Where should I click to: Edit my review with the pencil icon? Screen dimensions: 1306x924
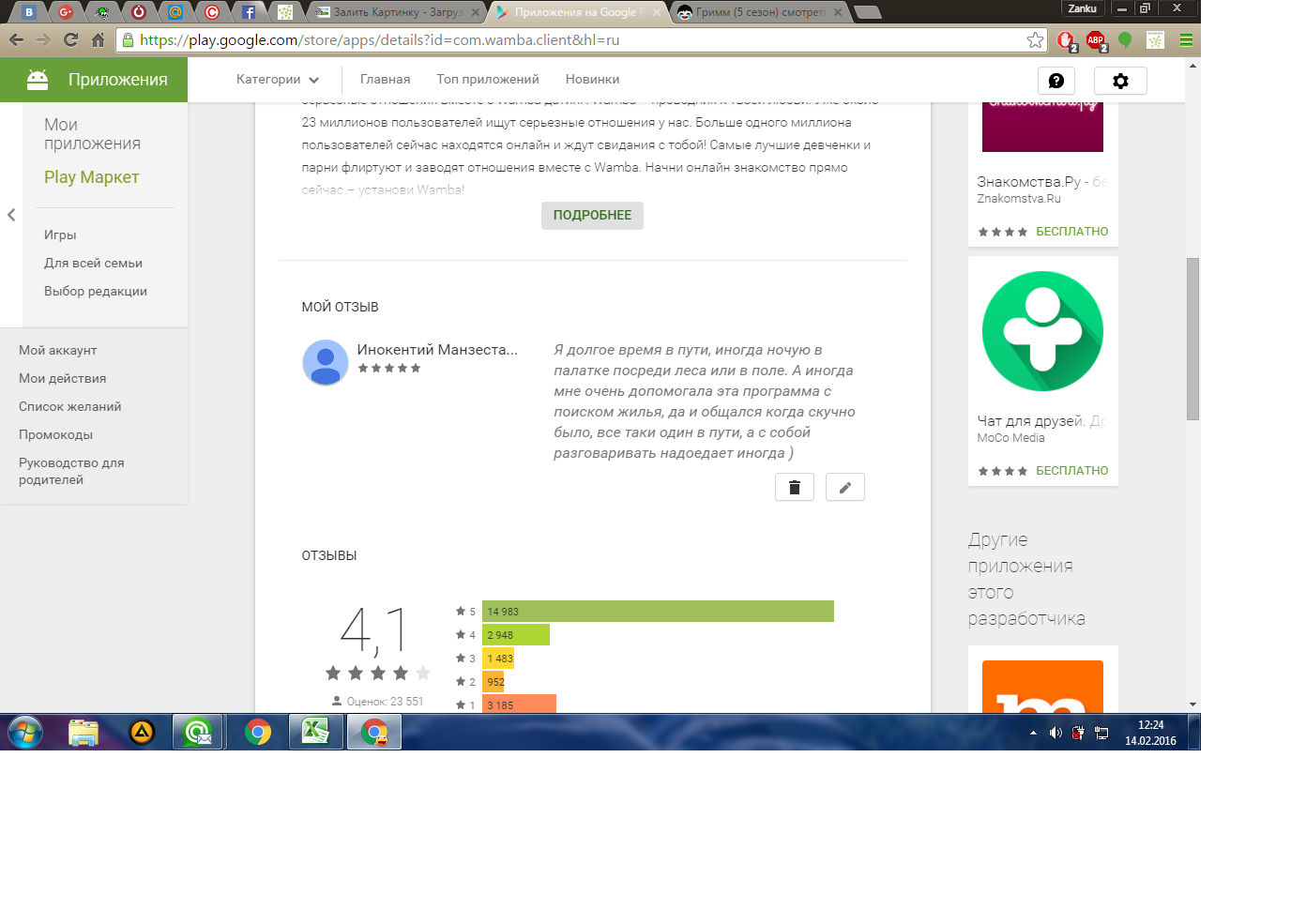(x=845, y=487)
